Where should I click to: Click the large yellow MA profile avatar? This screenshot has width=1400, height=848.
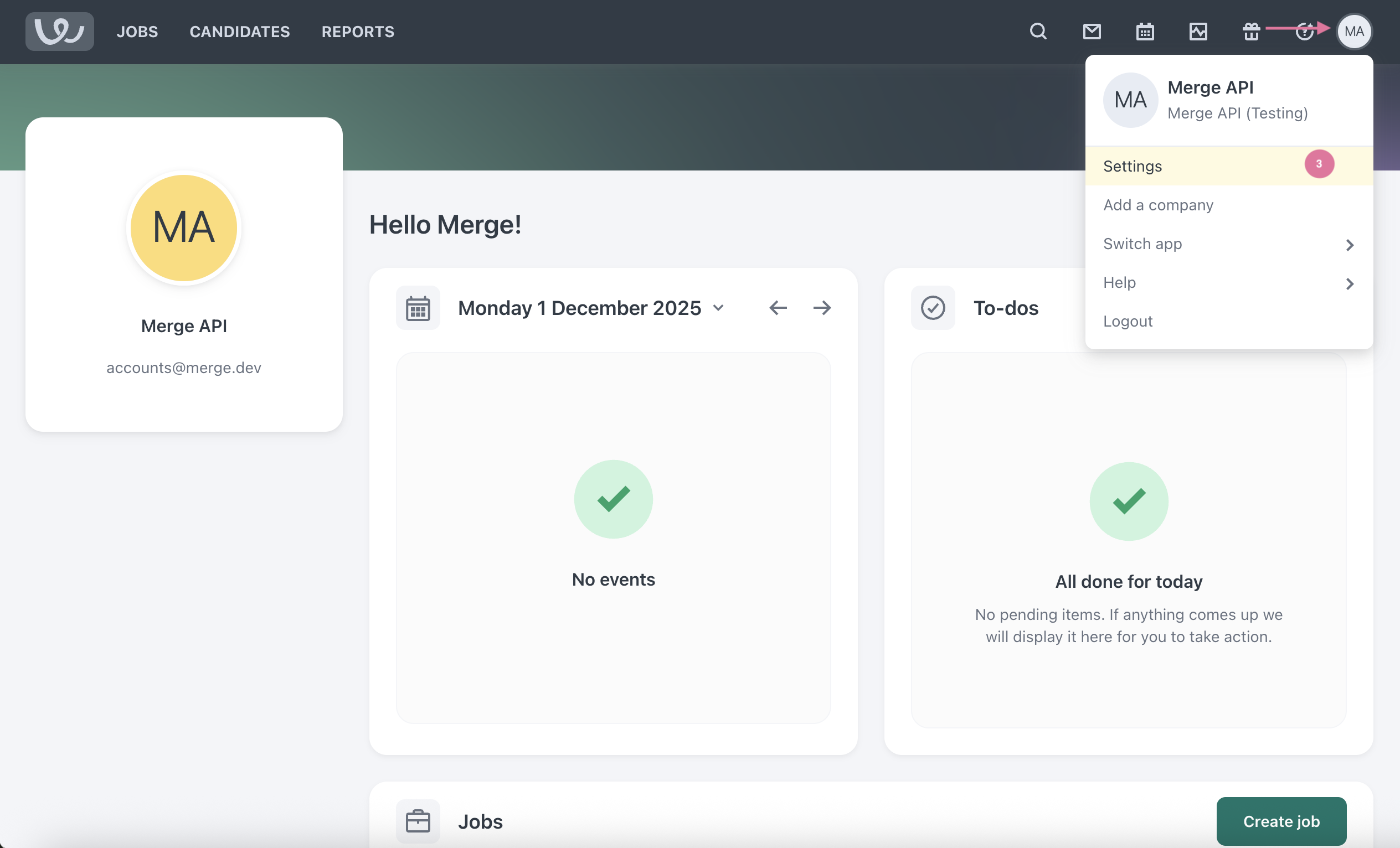pyautogui.click(x=183, y=227)
